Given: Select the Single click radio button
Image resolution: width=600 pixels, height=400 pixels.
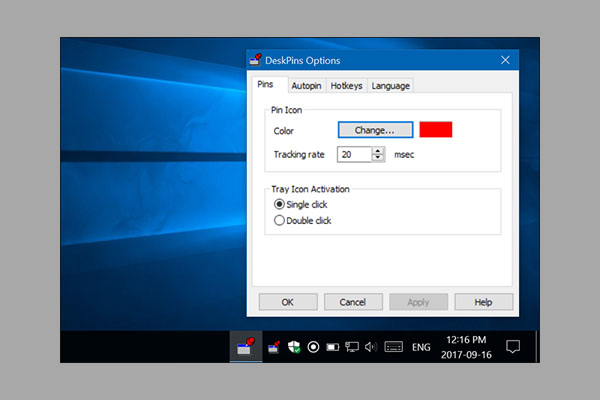Looking at the screenshot, I should (x=280, y=204).
